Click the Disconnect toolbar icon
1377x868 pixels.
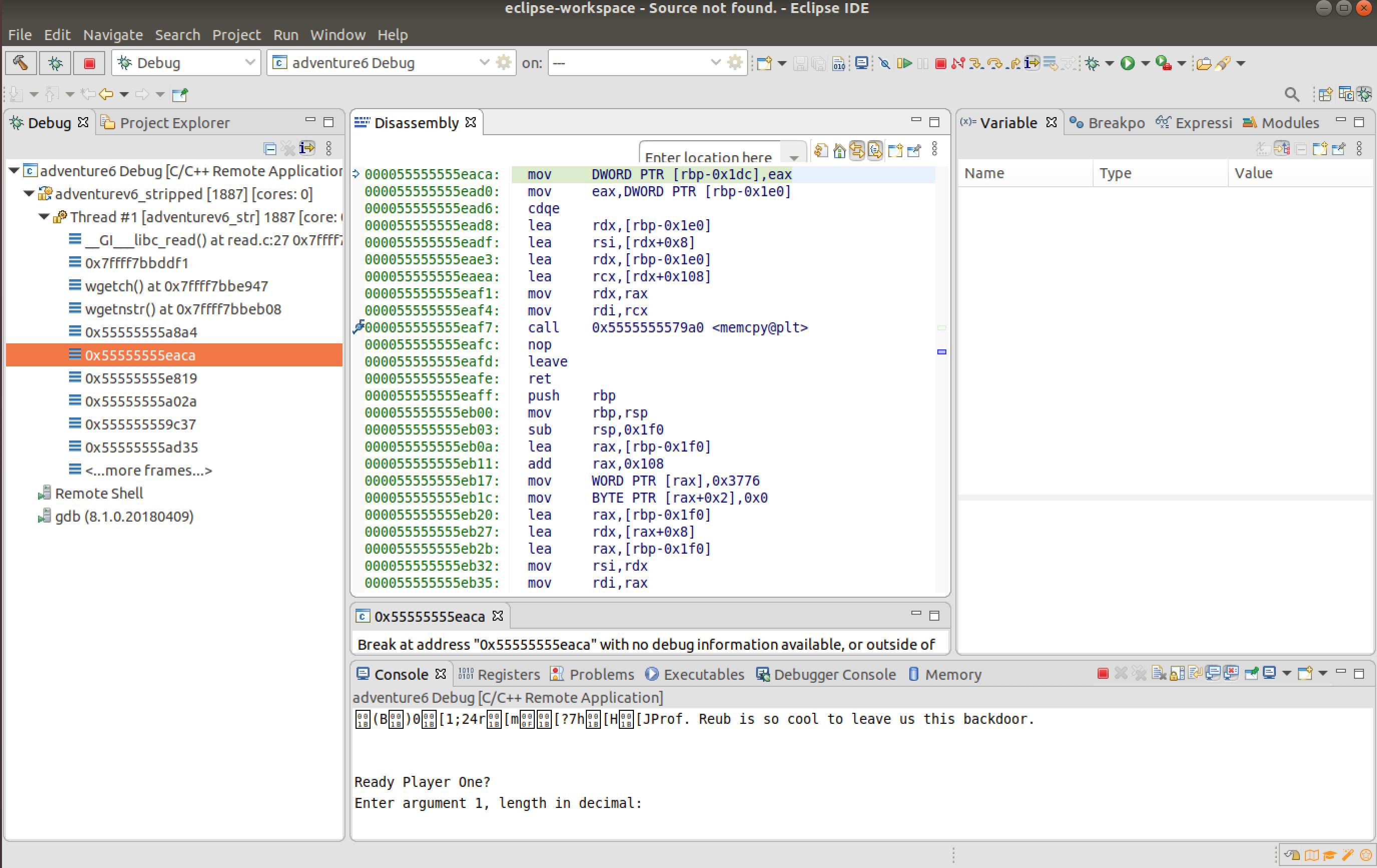tap(958, 63)
